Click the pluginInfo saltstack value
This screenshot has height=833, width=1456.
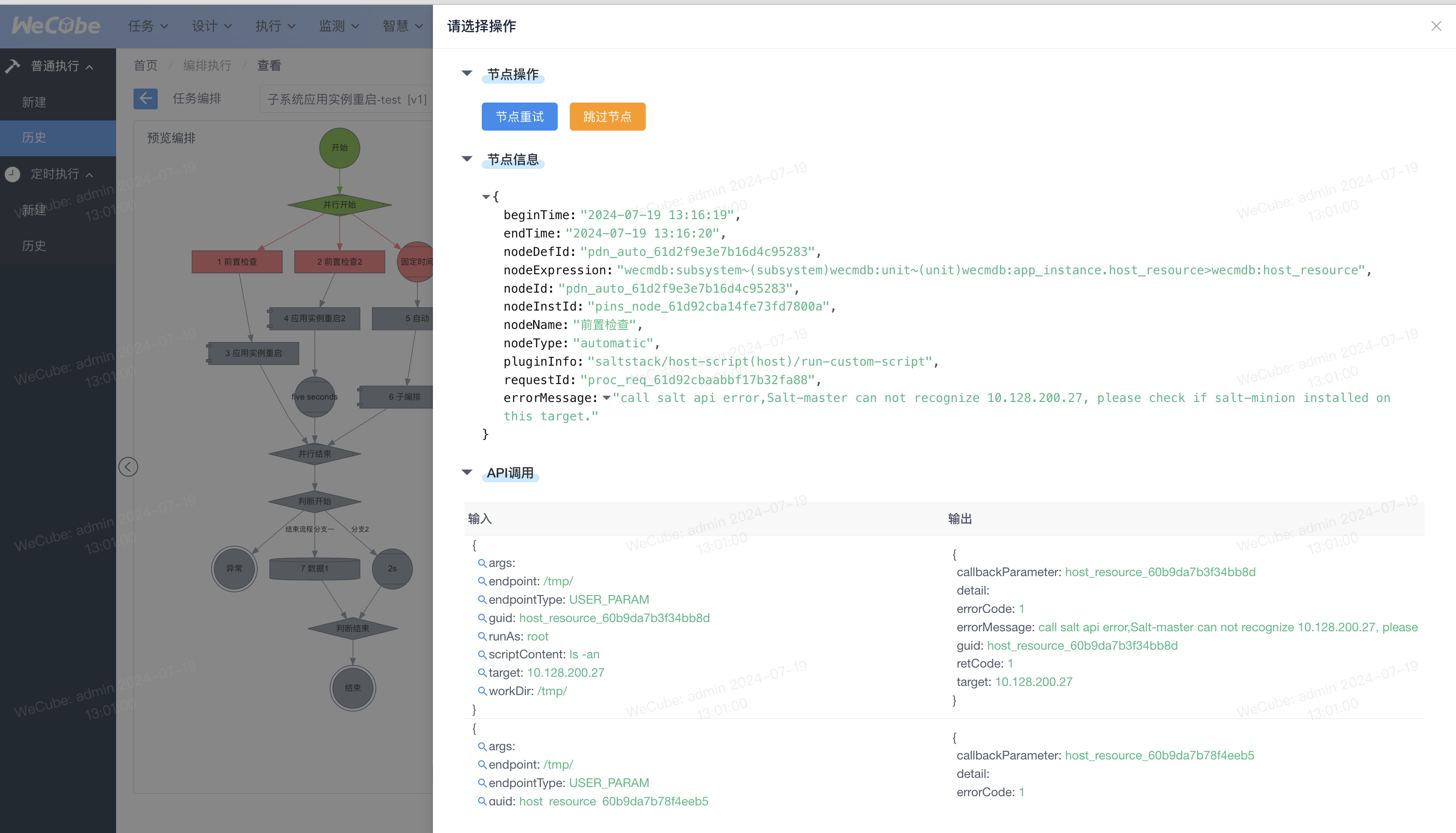[760, 361]
